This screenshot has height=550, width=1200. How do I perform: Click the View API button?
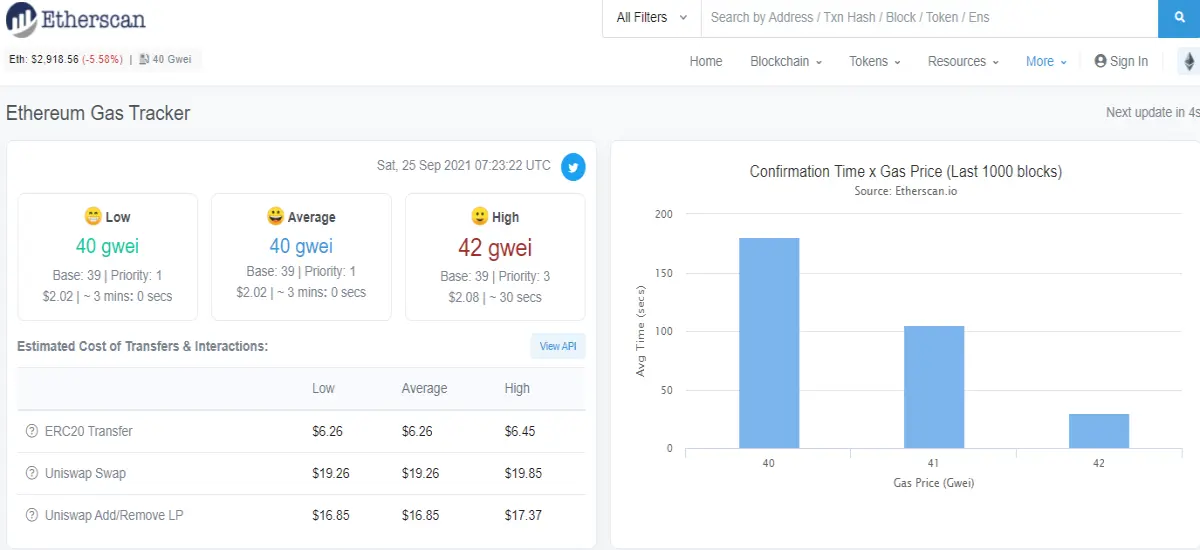coord(558,346)
